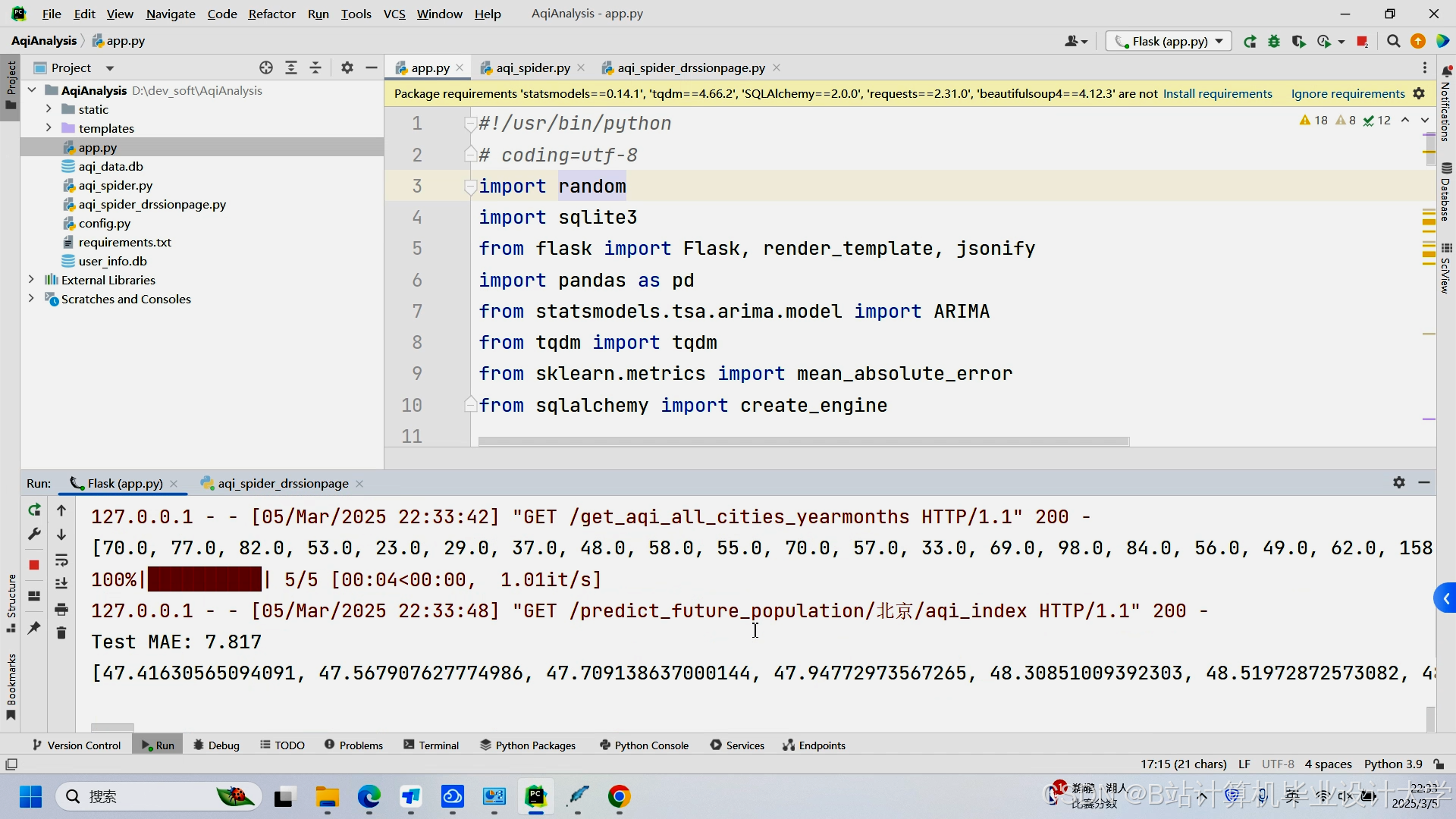This screenshot has height=819, width=1456.
Task: Toggle pin tab icon in Run panel
Action: [x=34, y=628]
